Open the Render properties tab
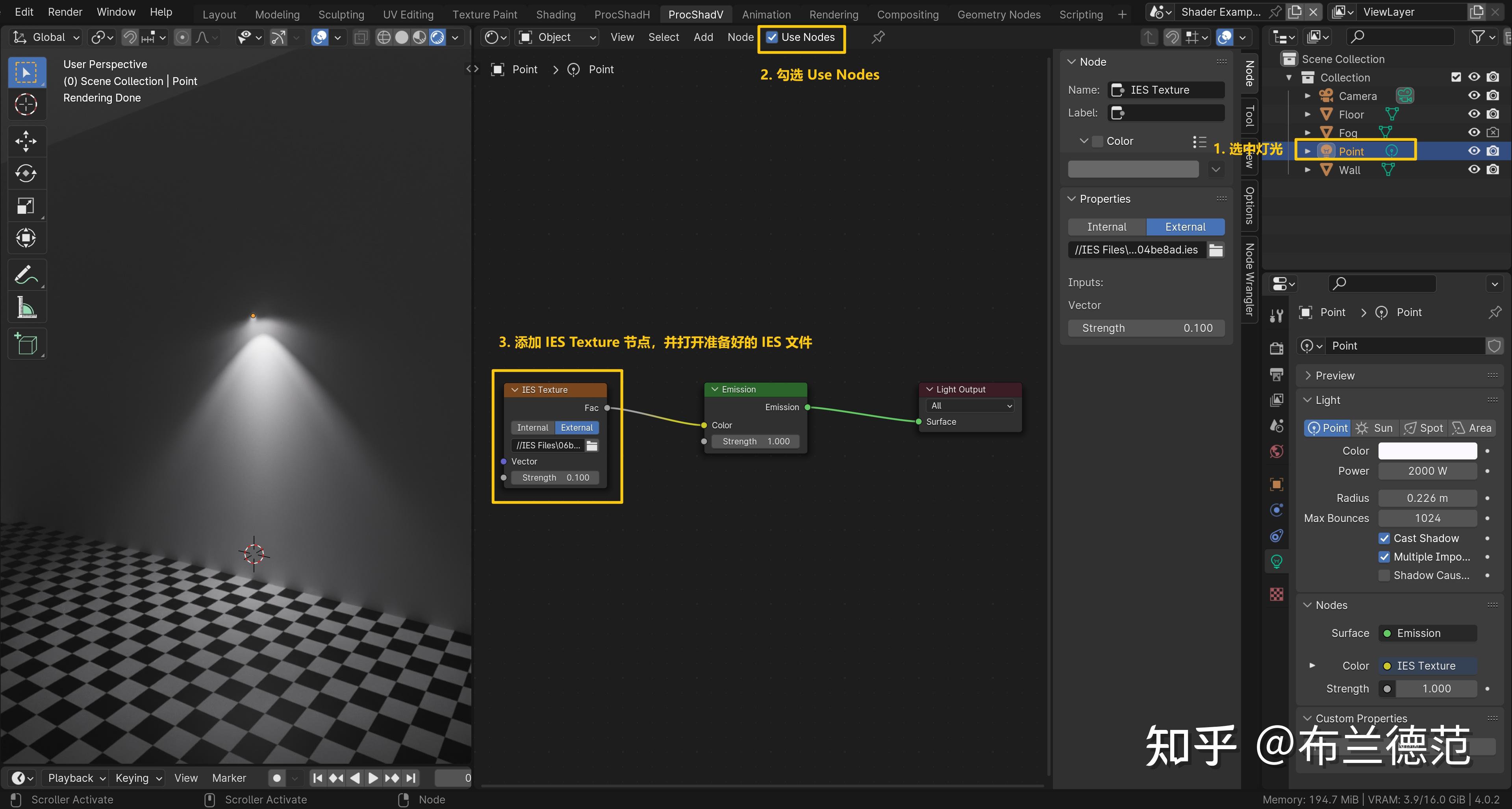Screen dimensions: 1512x809 1277,348
